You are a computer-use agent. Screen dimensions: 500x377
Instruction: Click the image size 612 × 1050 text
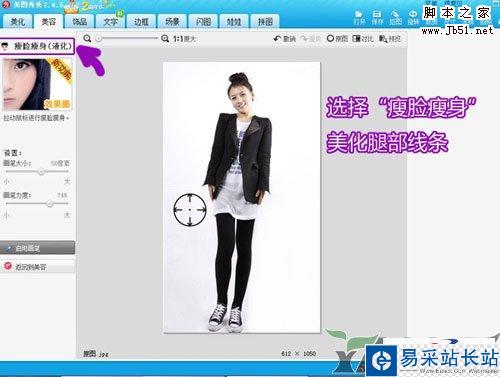pos(298,353)
